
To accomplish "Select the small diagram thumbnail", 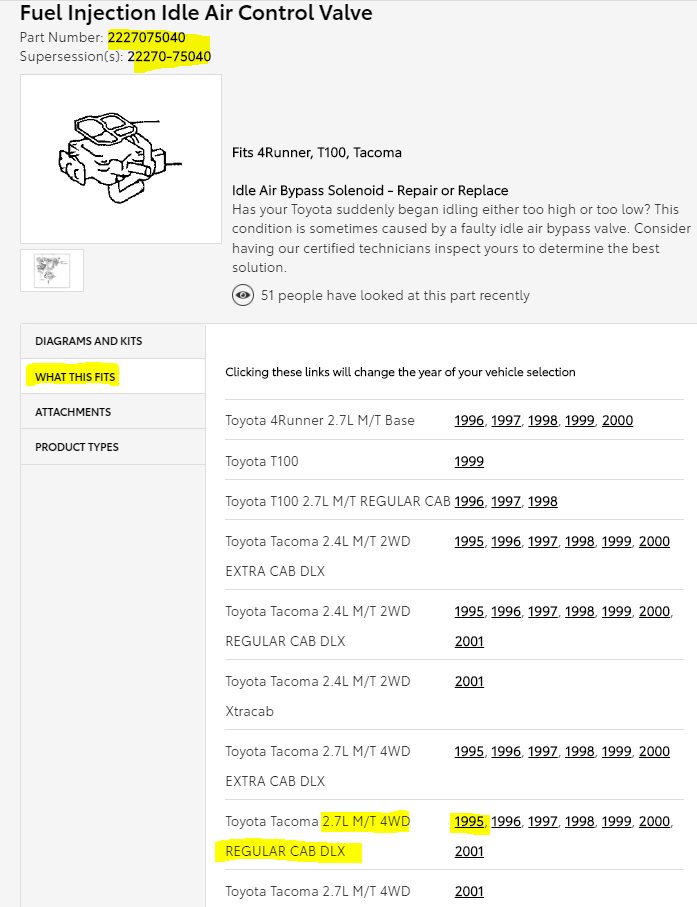I will (52, 270).
